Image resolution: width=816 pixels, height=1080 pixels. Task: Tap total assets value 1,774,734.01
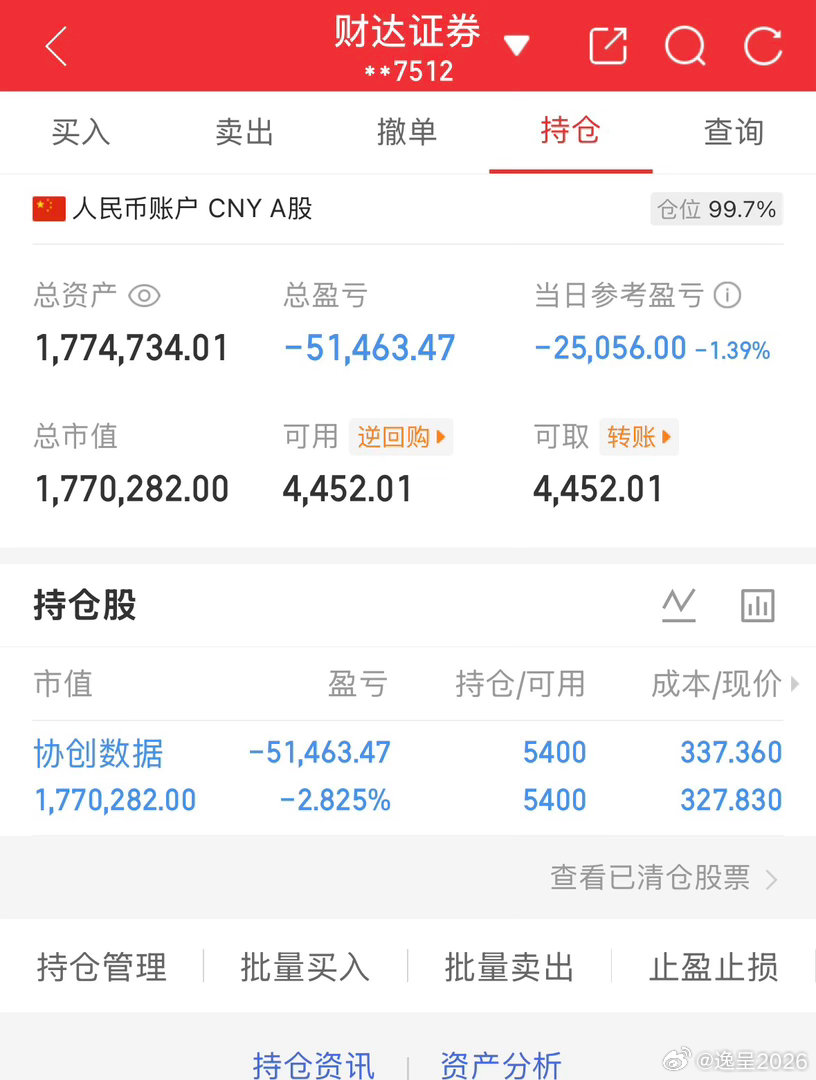tap(132, 348)
